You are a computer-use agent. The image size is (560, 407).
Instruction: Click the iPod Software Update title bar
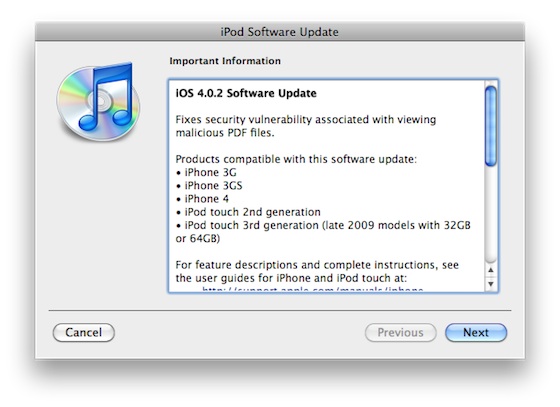coord(280,32)
